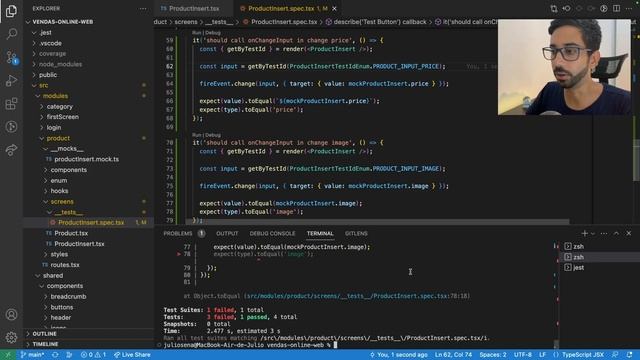Screen dimensions: 640x360
Task: Click Debug above the change image test
Action: click(x=213, y=135)
